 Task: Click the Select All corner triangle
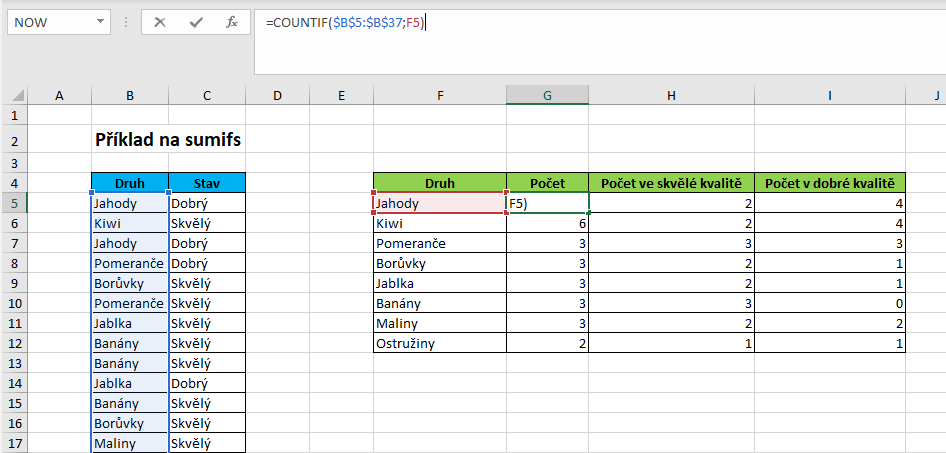pyautogui.click(x=19, y=95)
